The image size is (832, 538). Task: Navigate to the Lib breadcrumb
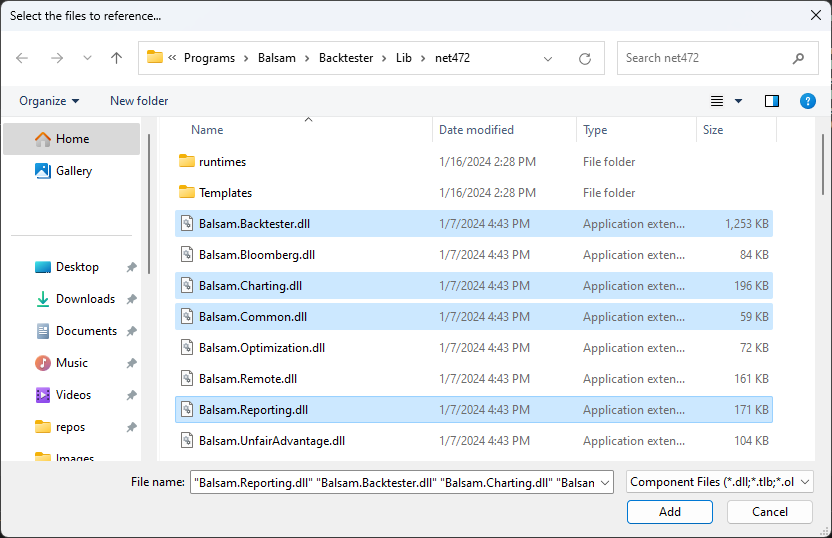pyautogui.click(x=404, y=58)
